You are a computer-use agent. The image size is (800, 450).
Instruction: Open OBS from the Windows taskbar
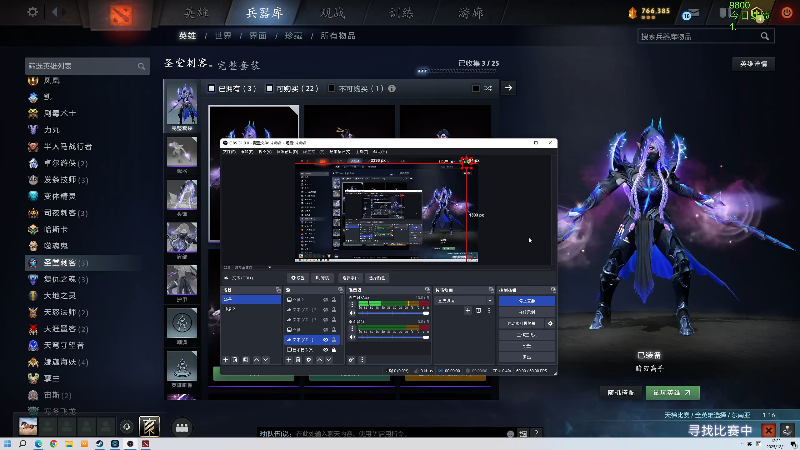(130, 444)
